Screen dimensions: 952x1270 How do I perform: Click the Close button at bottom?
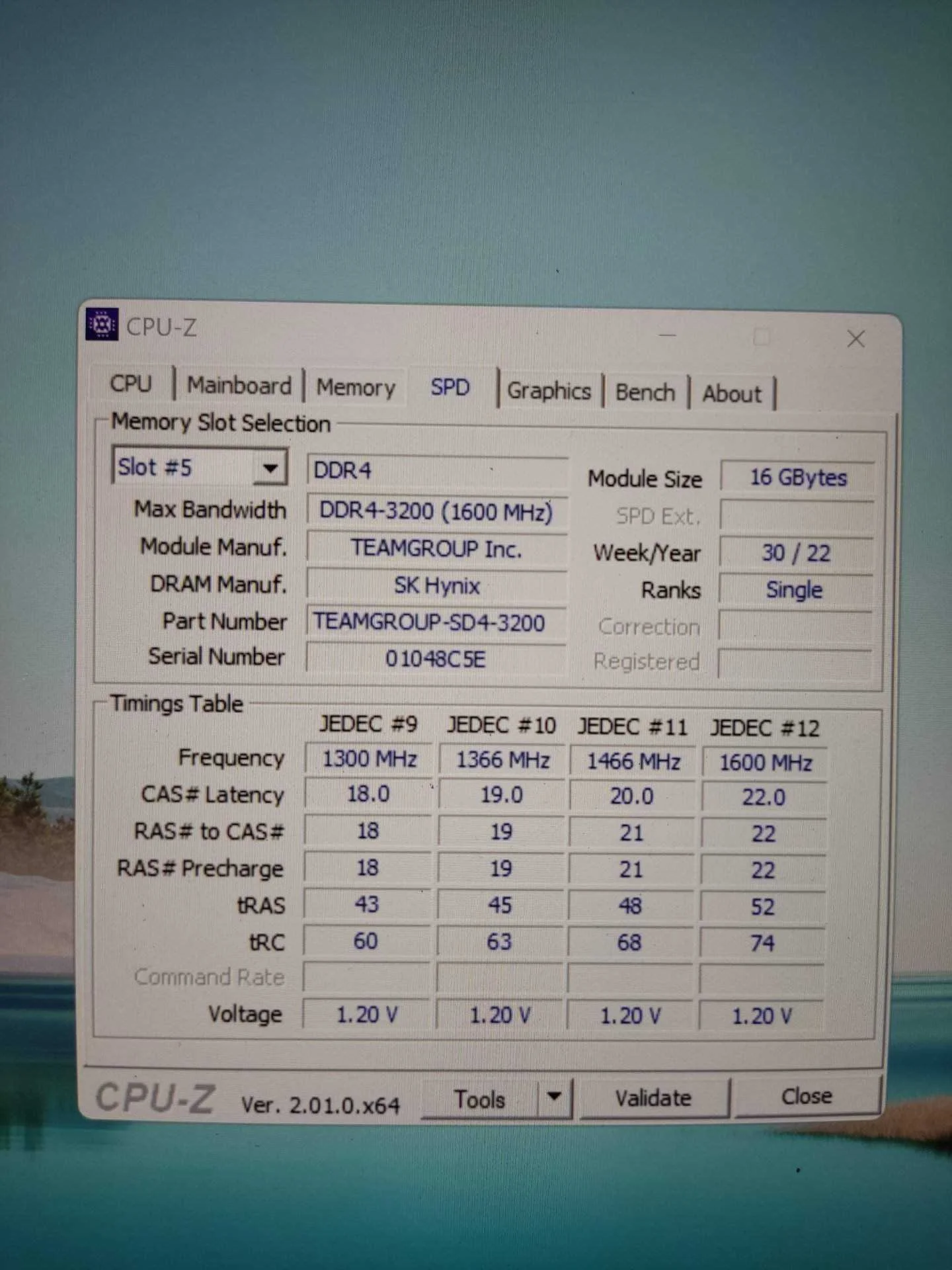(807, 1096)
